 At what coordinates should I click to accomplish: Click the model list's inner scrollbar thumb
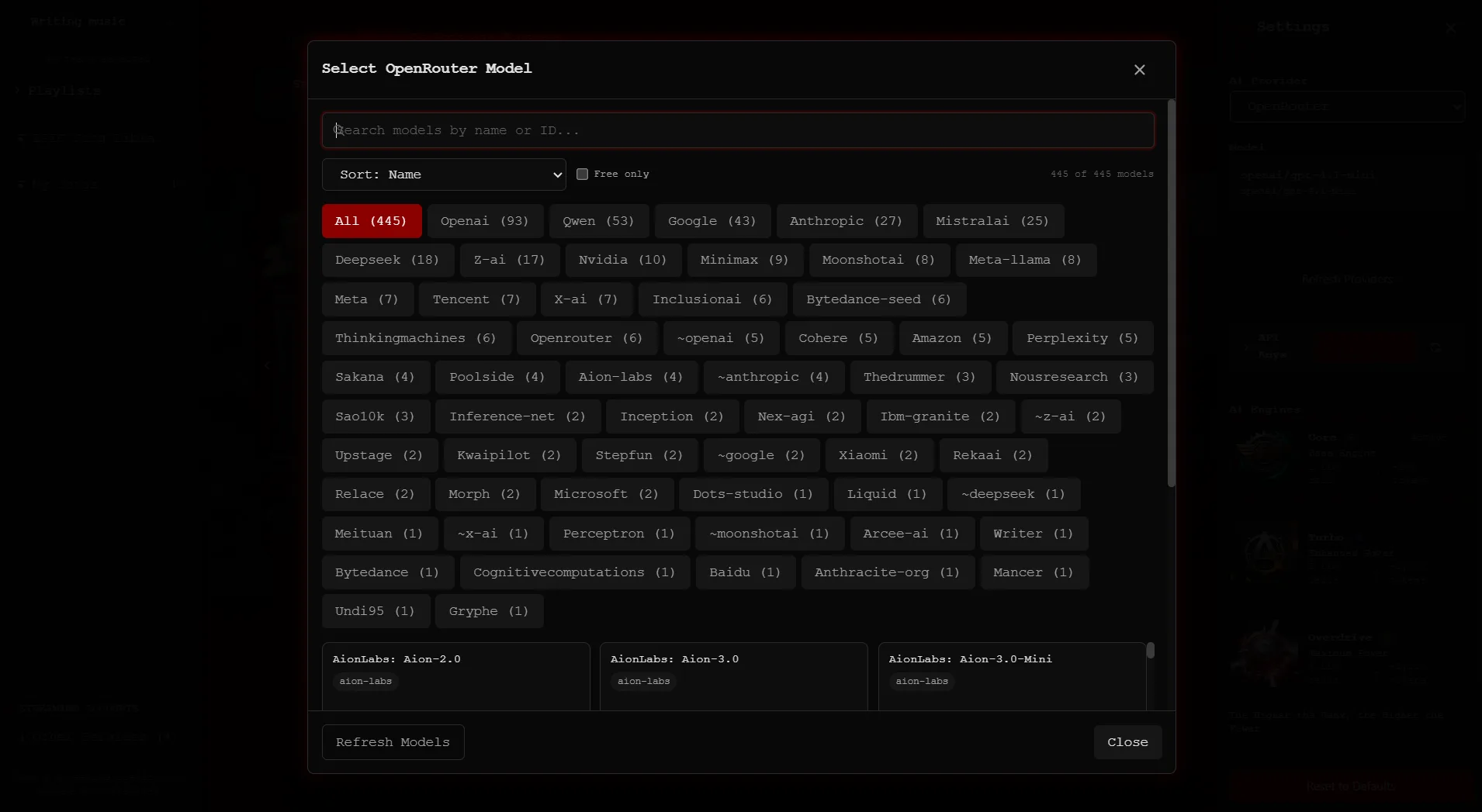(x=1151, y=650)
